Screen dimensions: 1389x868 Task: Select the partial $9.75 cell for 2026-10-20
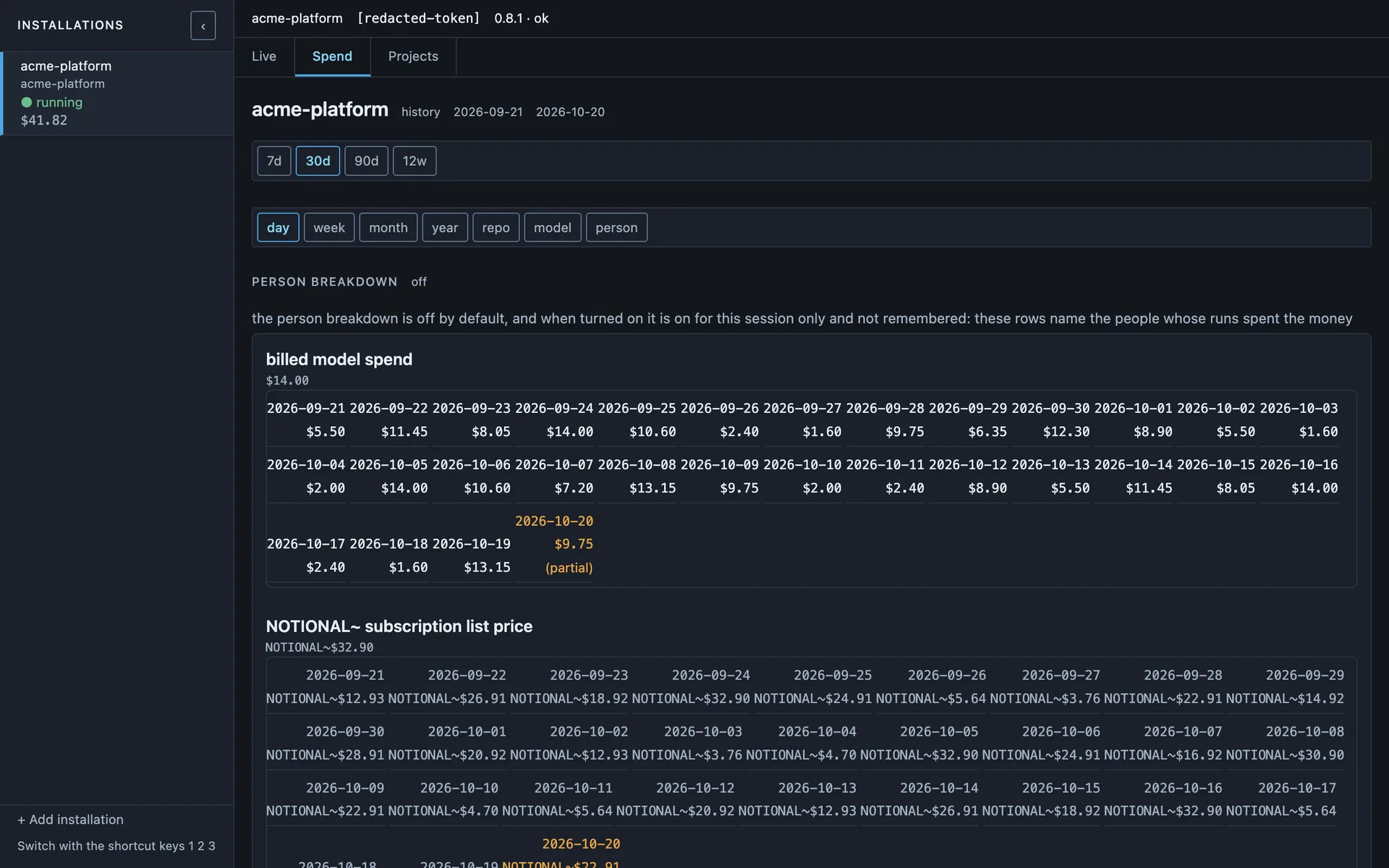coord(554,544)
